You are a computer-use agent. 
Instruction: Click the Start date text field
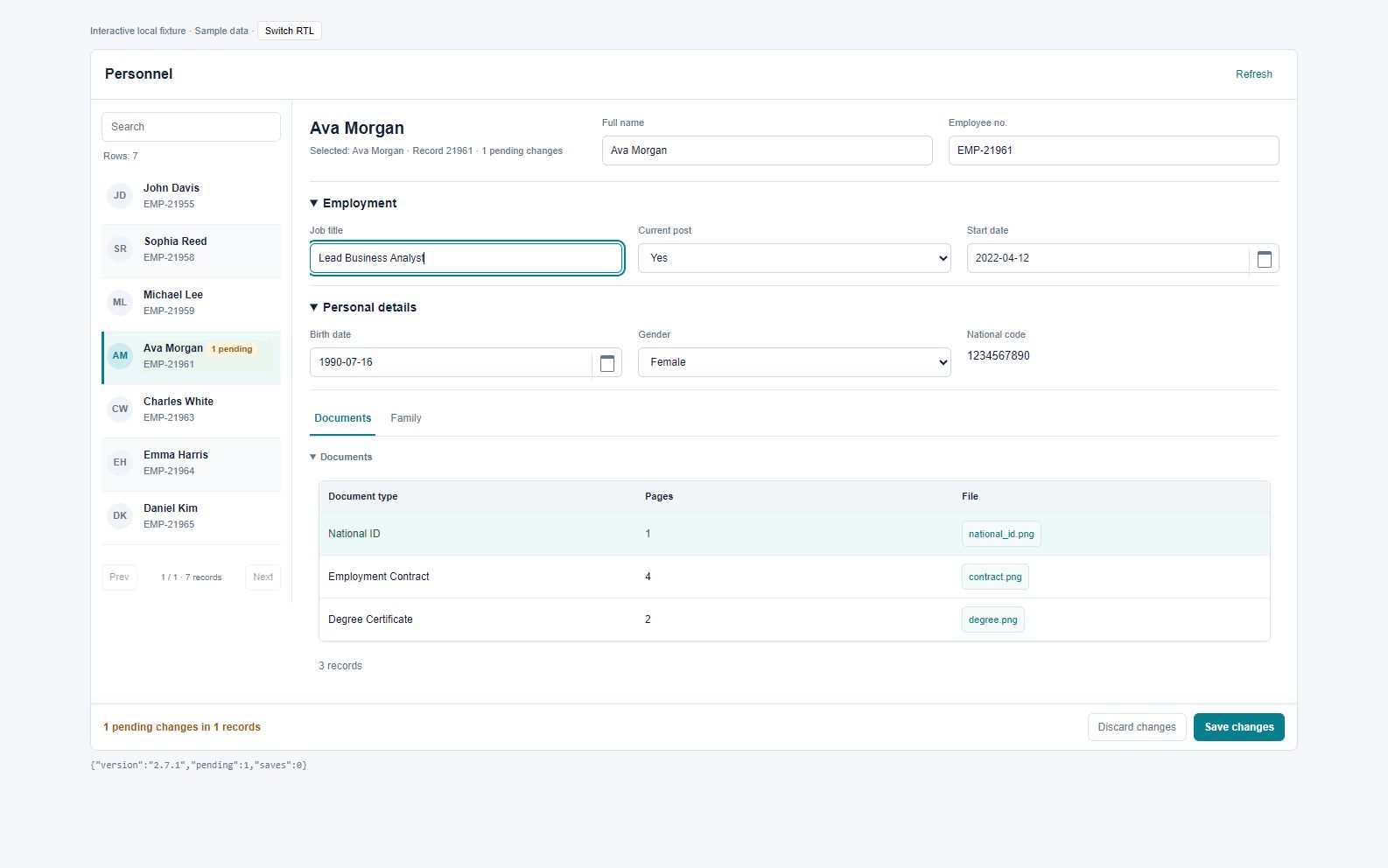click(x=1108, y=258)
